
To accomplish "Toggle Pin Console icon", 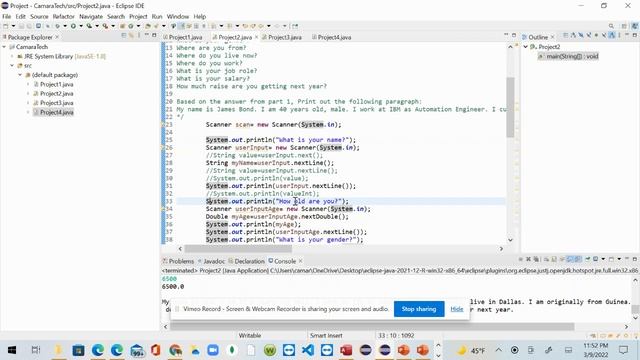I will point(588,259).
